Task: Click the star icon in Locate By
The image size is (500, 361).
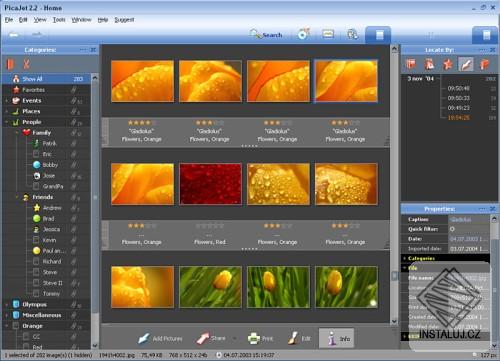Action: tap(448, 64)
